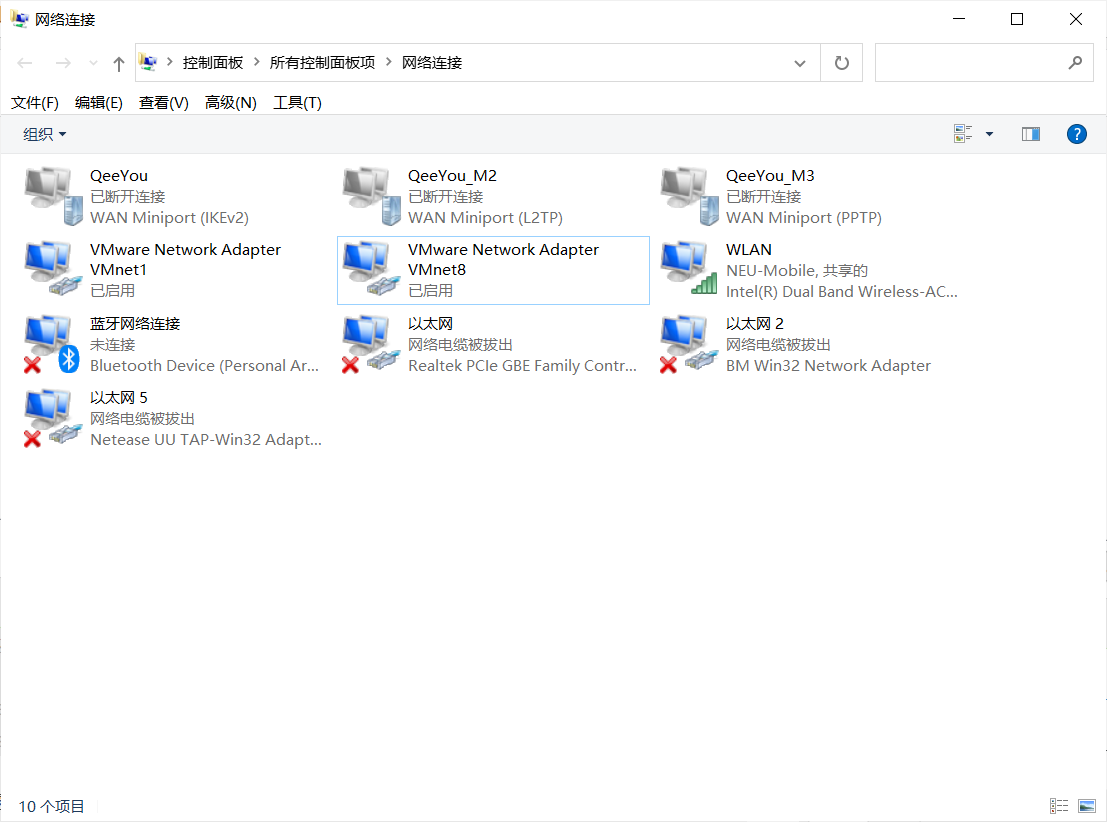This screenshot has height=822, width=1107.
Task: Click 网络电缆被拔出 under 以太网 5
Action: pos(142,419)
